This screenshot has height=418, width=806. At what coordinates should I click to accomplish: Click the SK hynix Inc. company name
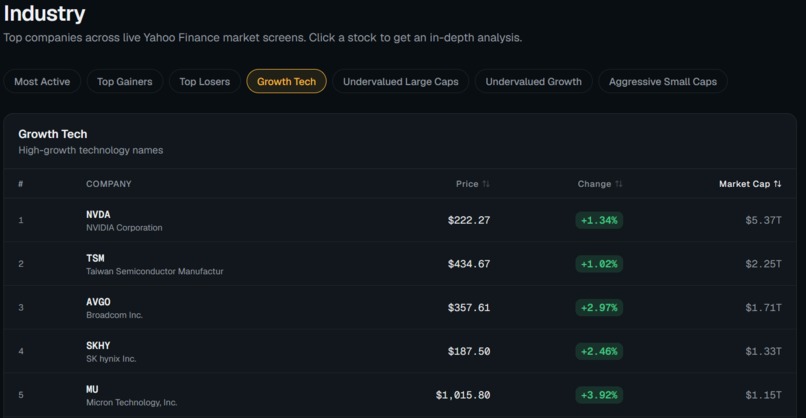[111, 359]
